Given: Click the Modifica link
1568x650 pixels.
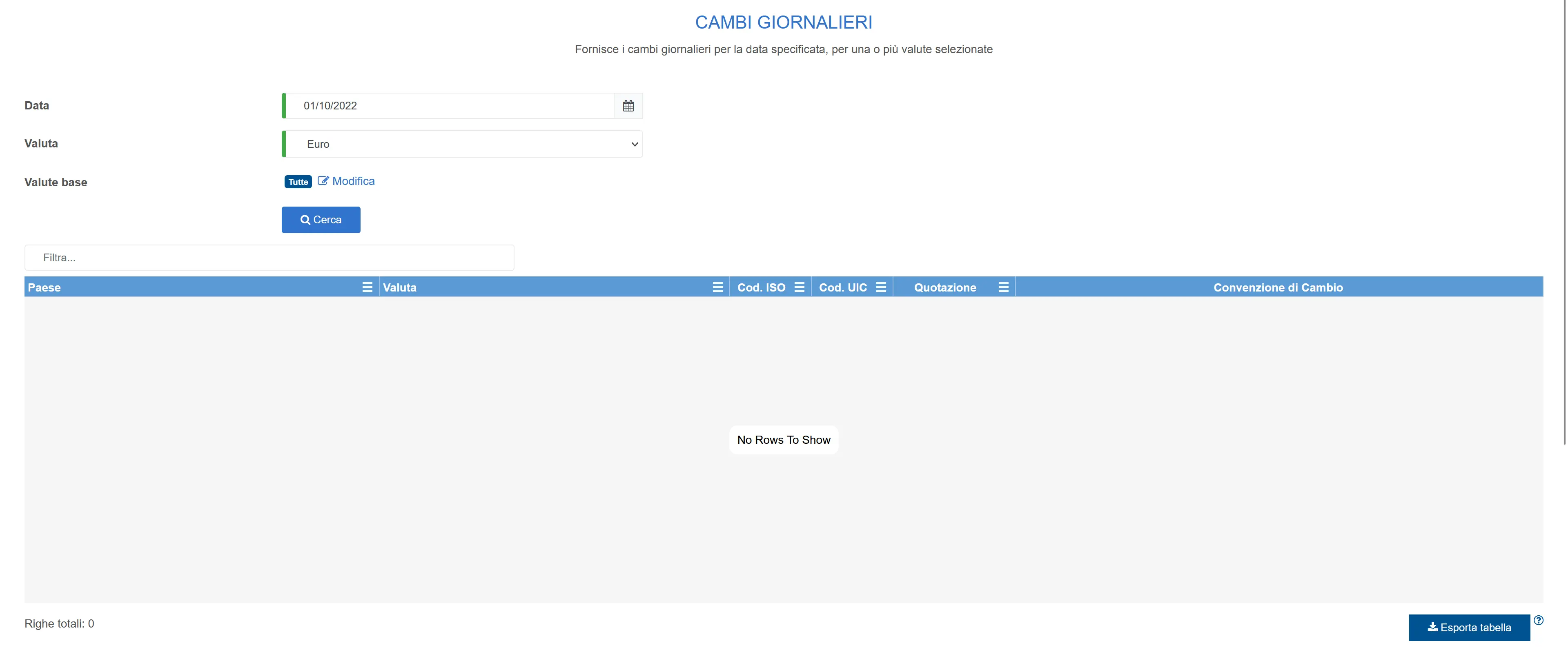Looking at the screenshot, I should (353, 181).
